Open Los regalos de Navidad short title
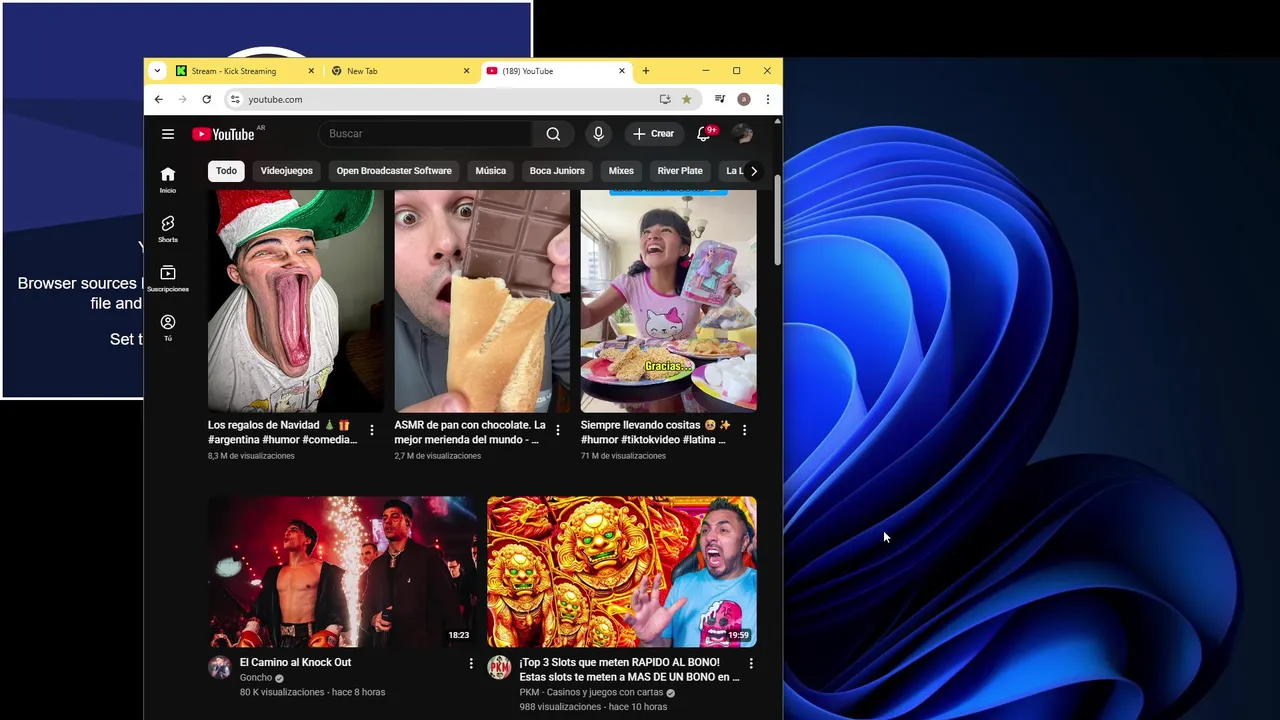This screenshot has width=1280, height=720. (x=283, y=432)
